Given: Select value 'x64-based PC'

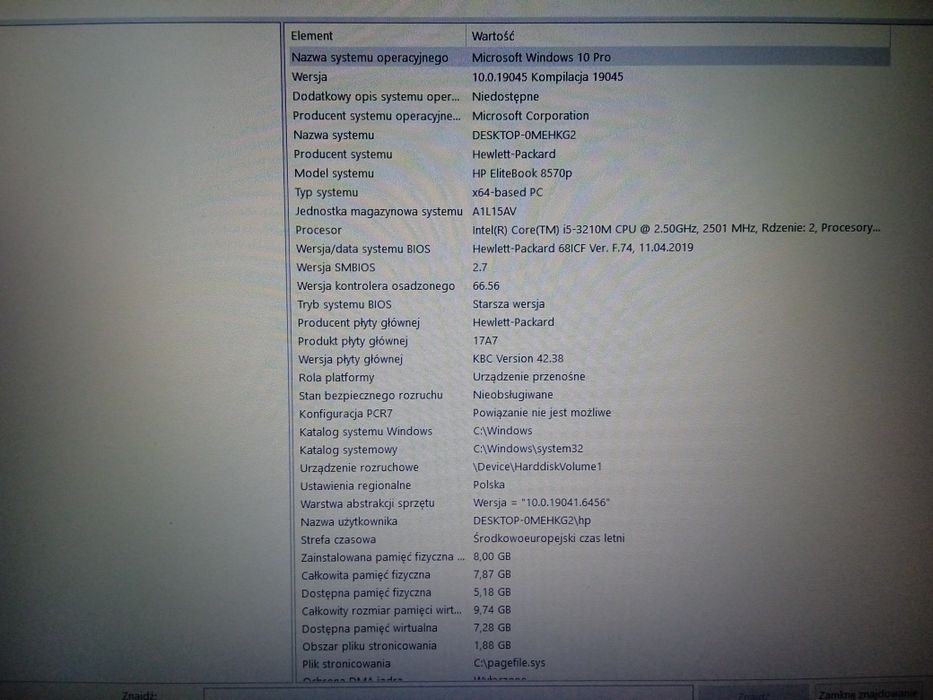Looking at the screenshot, I should click(x=507, y=192).
